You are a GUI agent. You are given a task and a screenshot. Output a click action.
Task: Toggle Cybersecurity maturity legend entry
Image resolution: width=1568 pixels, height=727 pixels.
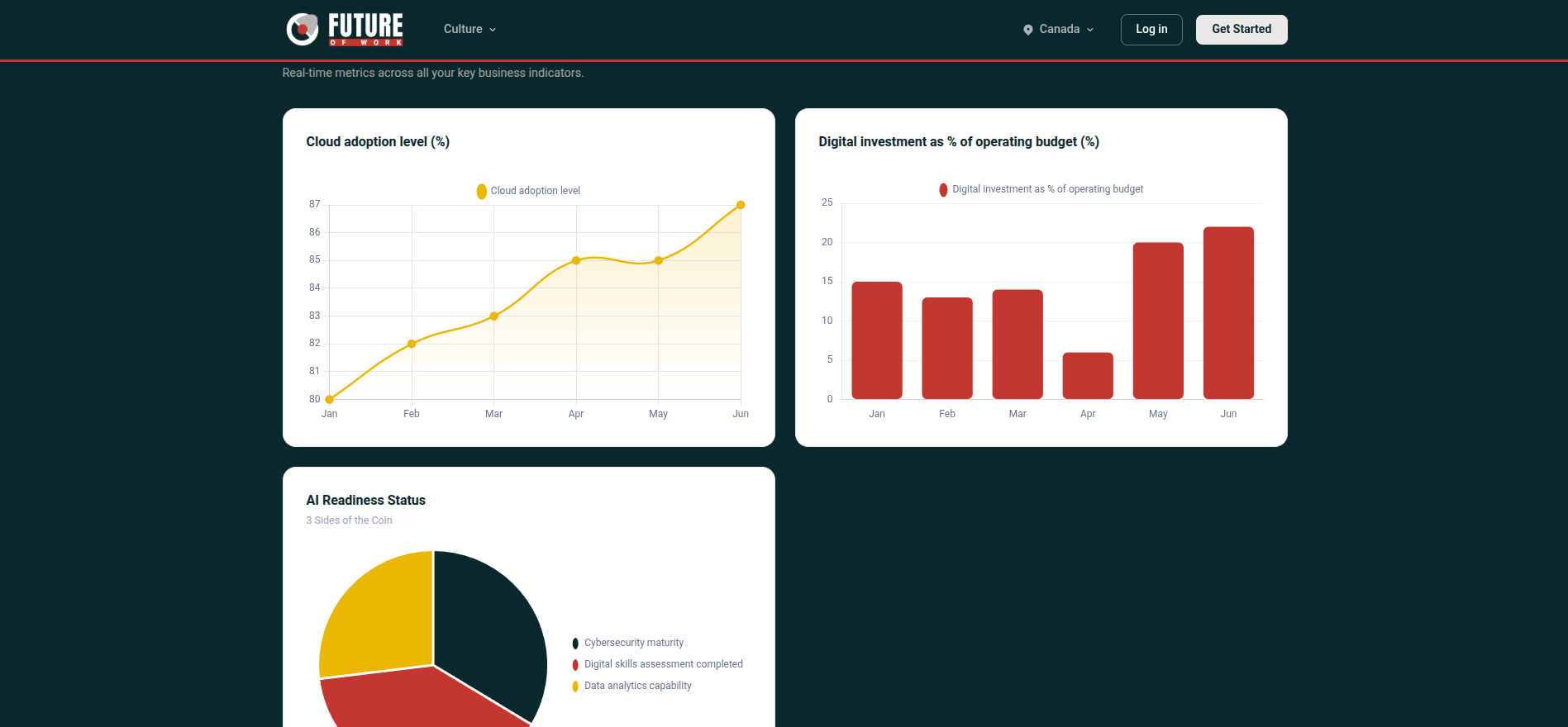[627, 643]
